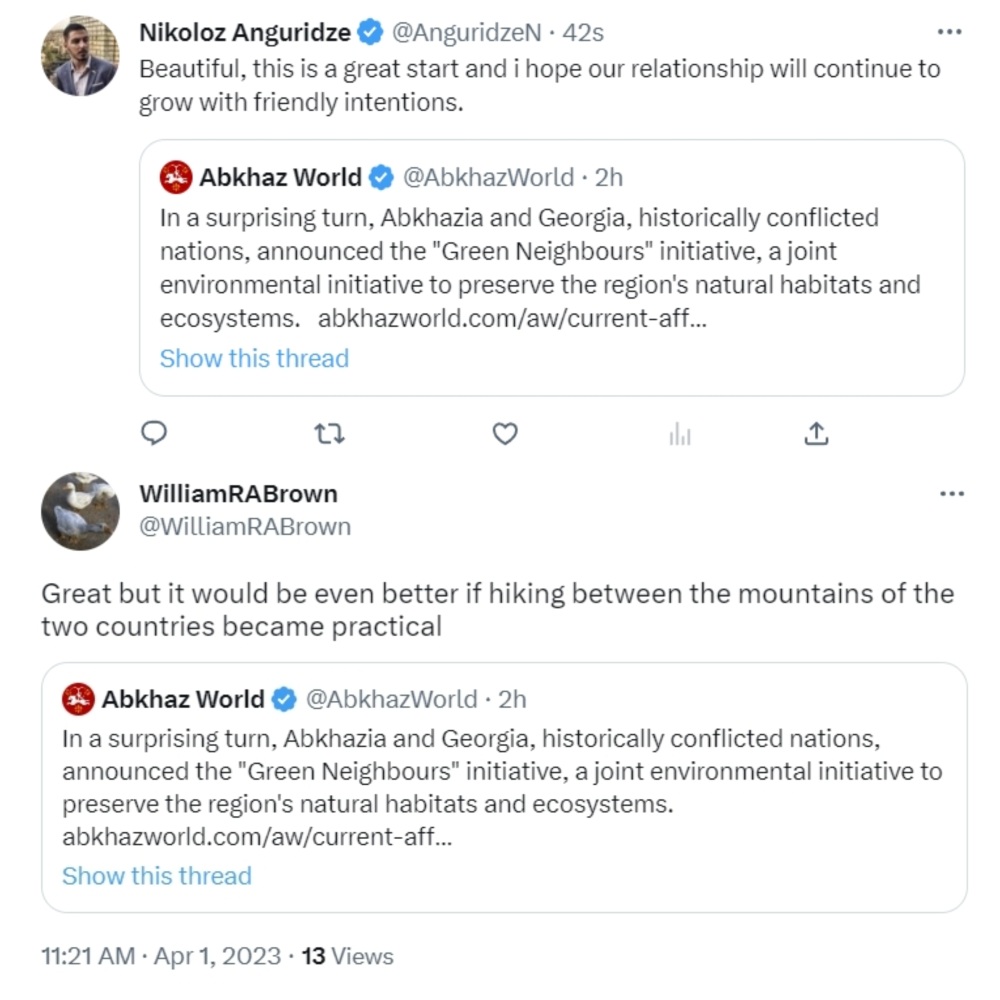Click Abkhaz World logo in first quoted tweet
This screenshot has width=1000, height=1000.
176,177
